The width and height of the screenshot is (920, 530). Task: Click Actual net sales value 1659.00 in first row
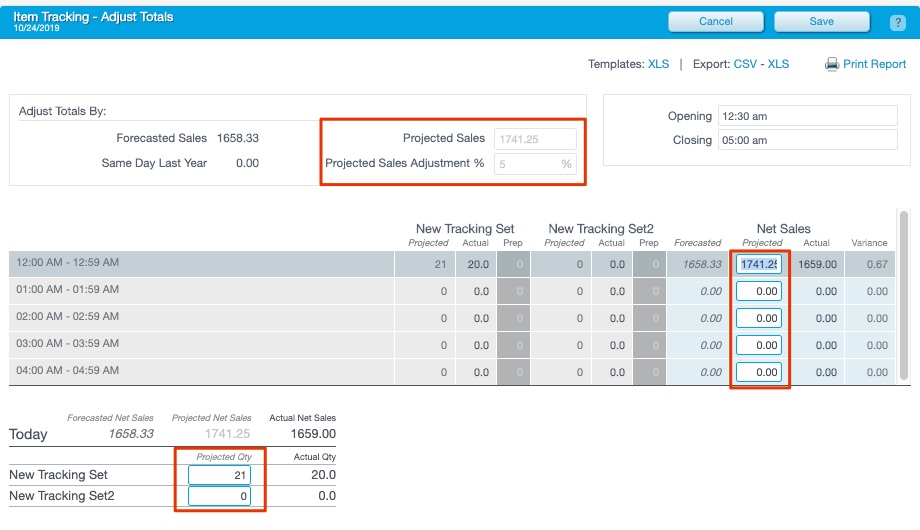click(x=817, y=264)
